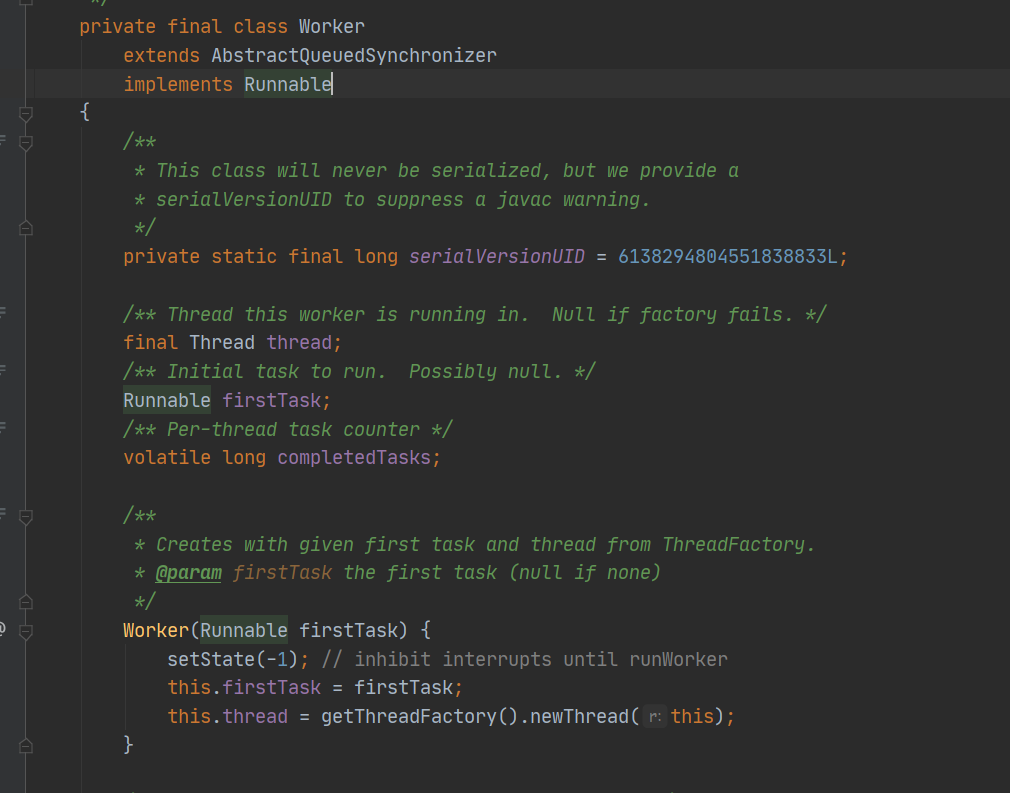1010x793 pixels.
Task: Toggle rendered view of 'Creates with given' Javadoc
Action: (3, 516)
